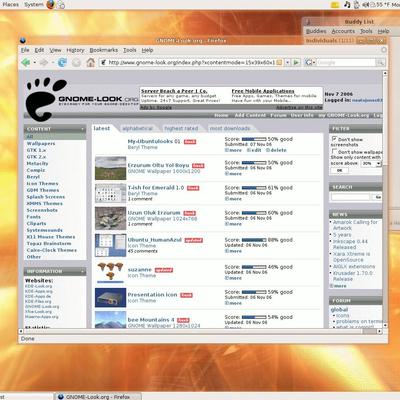The height and width of the screenshot is (400, 400).
Task: Click the search magnifier icon
Action: tap(380, 62)
